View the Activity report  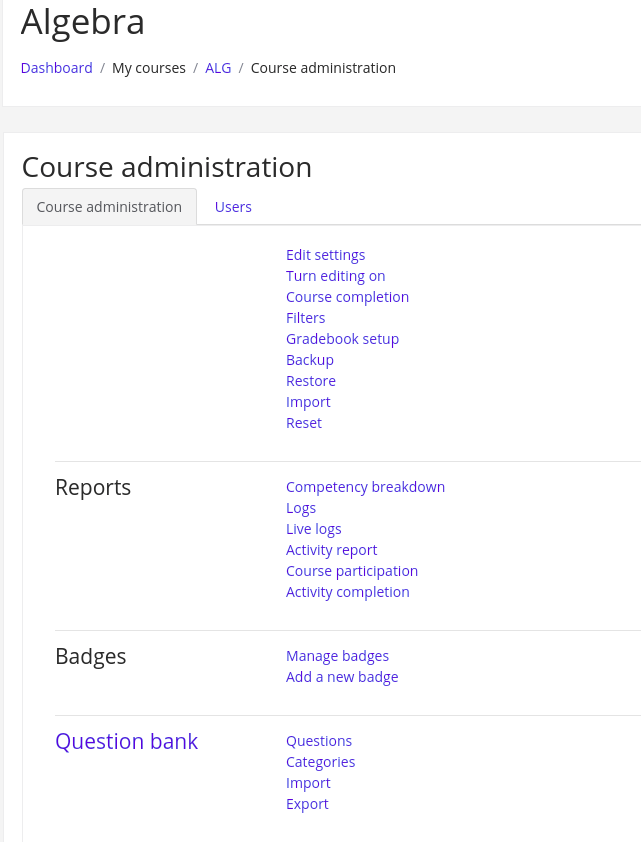pyautogui.click(x=331, y=550)
